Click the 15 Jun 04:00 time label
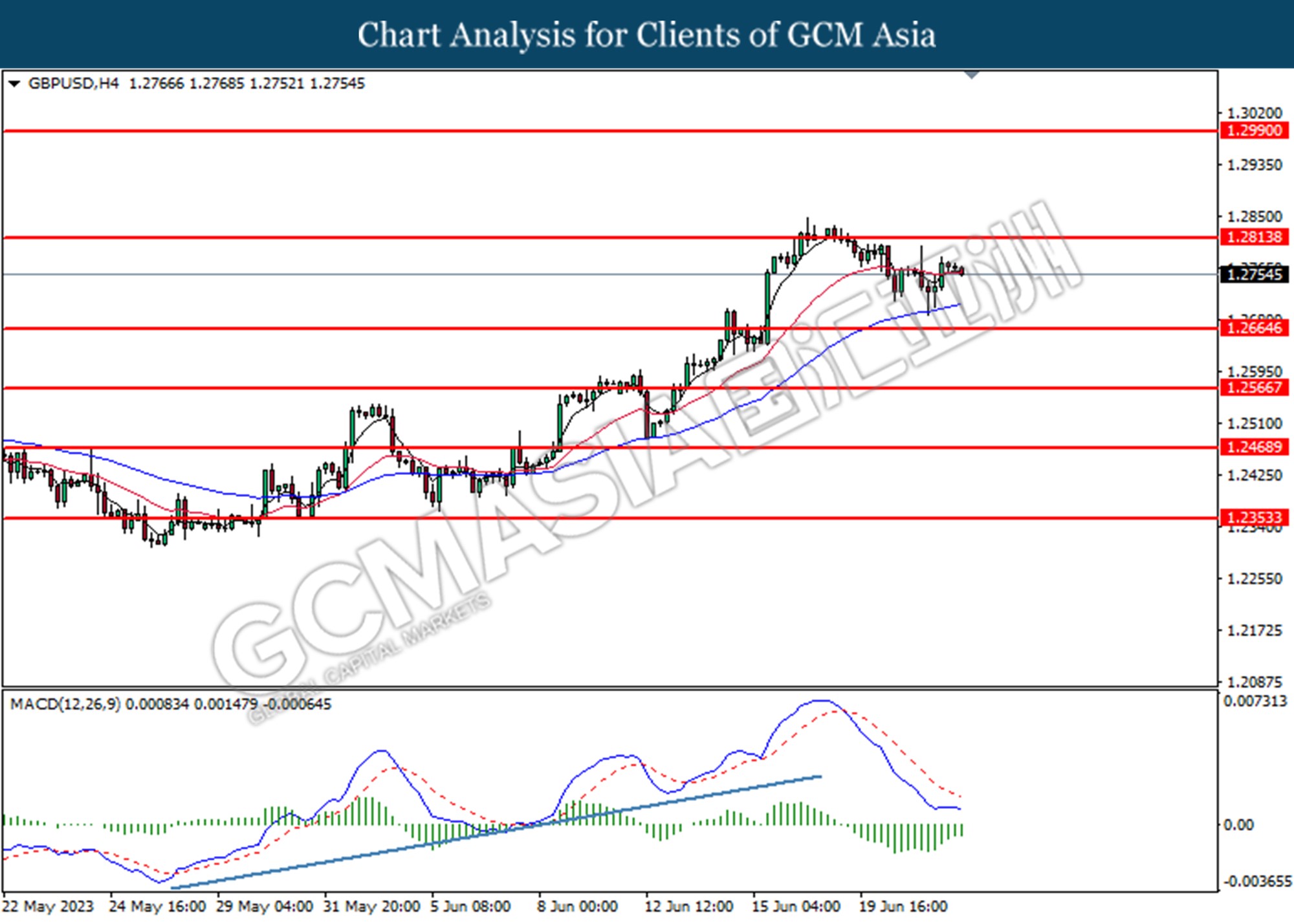This screenshot has width=1294, height=924. pos(796,907)
